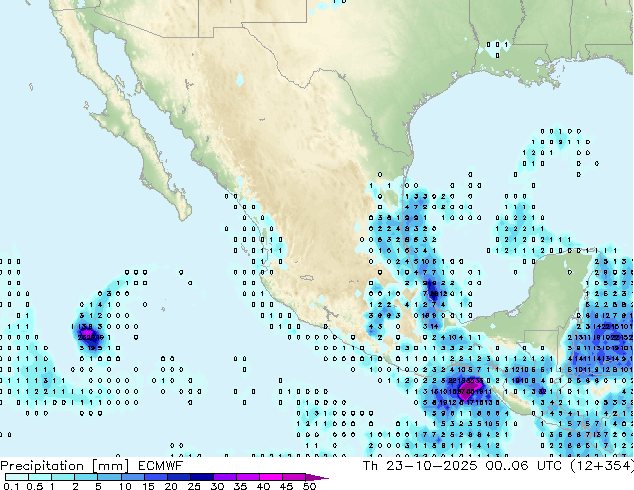The image size is (634, 490).
Task: Click the '00..06 UTC' time range text
Action: pos(524,466)
